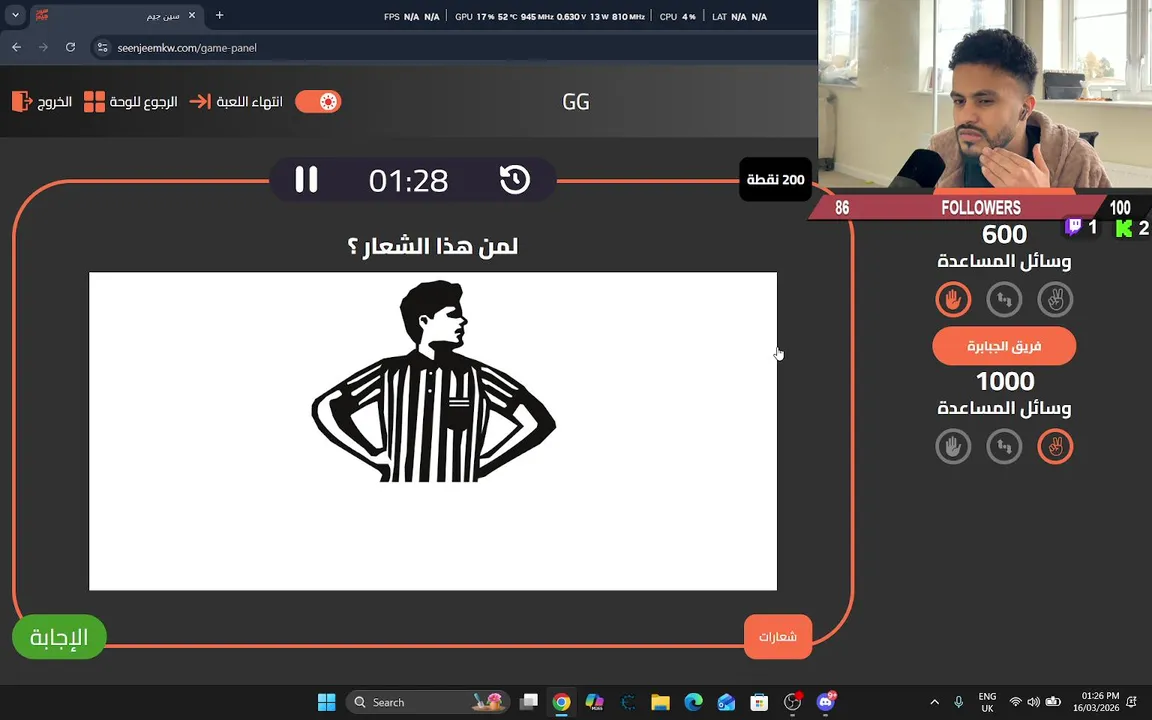The image size is (1152, 720).
Task: Open the Windows Start menu
Action: [326, 702]
